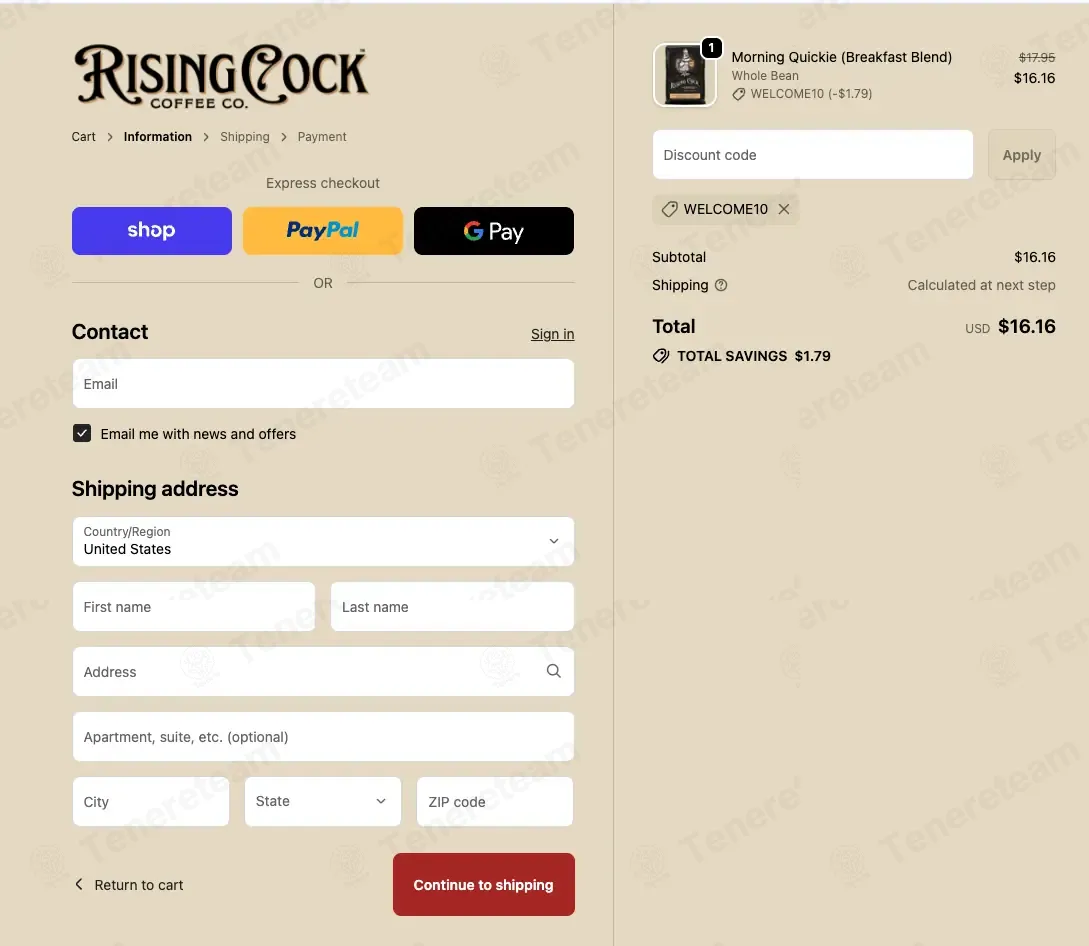
Task: Choose PayPal express checkout
Action: 322,231
